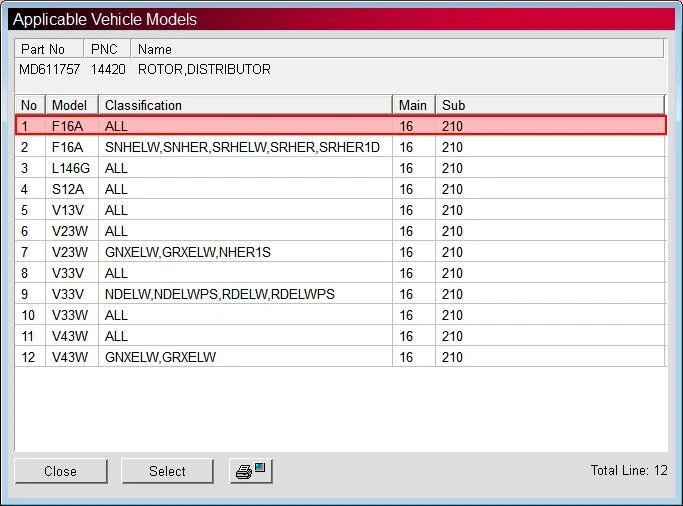Viewport: 683px width, 506px height.
Task: Click the name ROTOR,DISTRIBUTOR
Action: coord(204,69)
